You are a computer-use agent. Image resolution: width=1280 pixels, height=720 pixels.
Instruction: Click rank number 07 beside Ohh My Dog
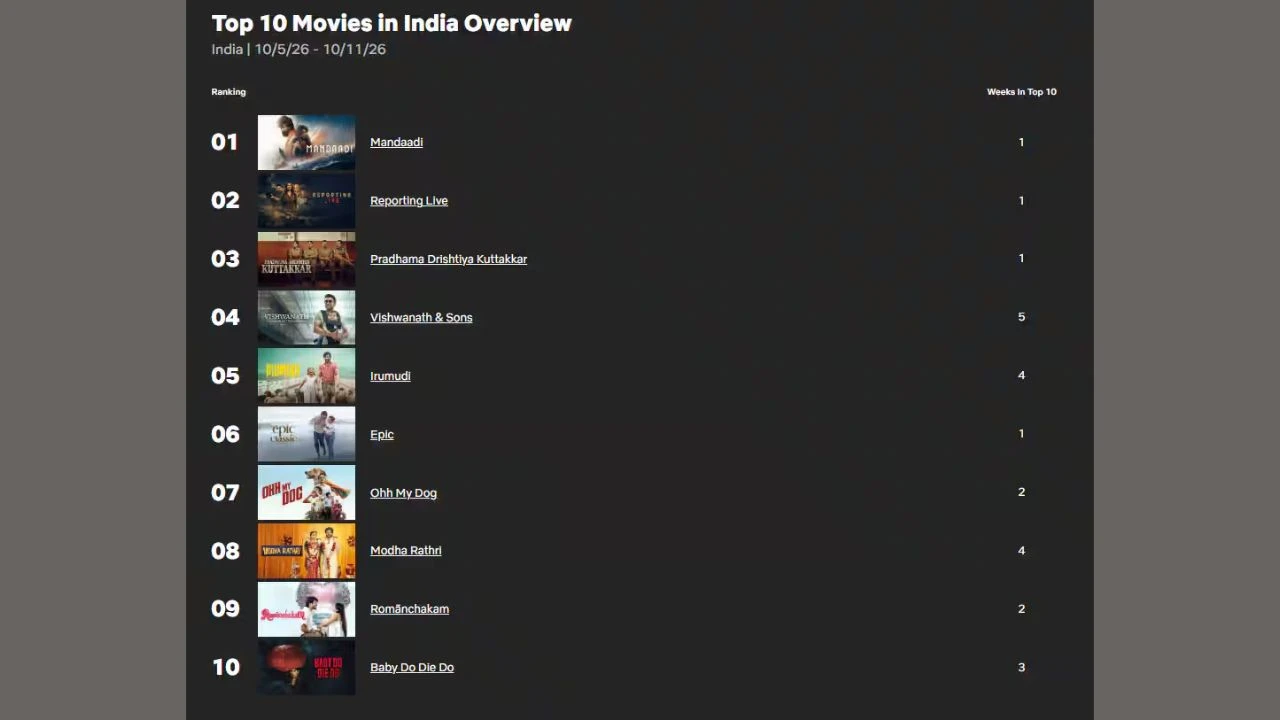pyautogui.click(x=225, y=493)
